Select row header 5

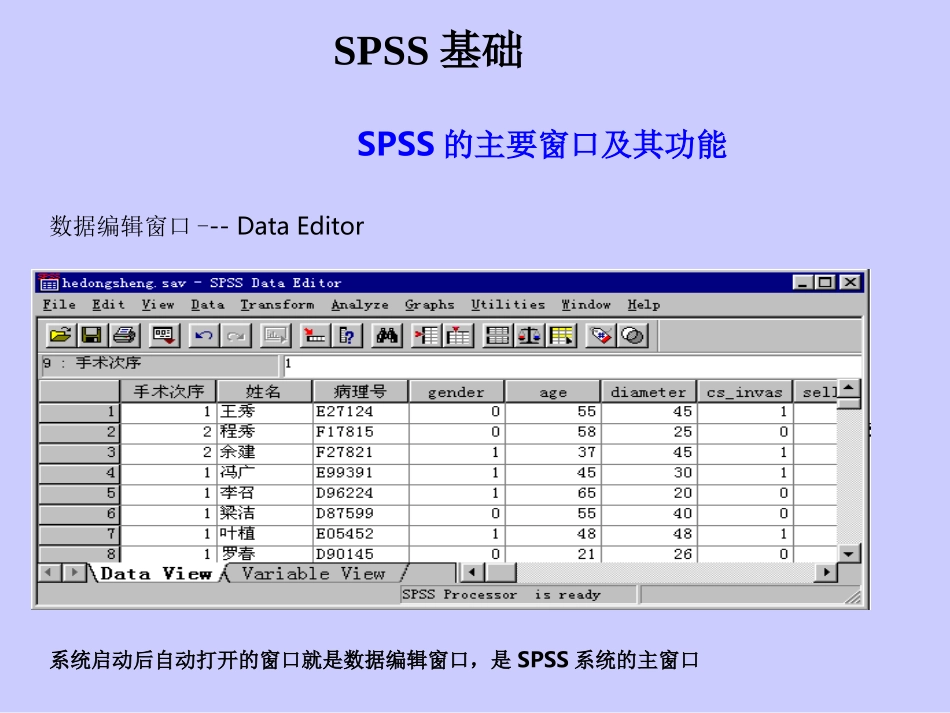tap(79, 493)
